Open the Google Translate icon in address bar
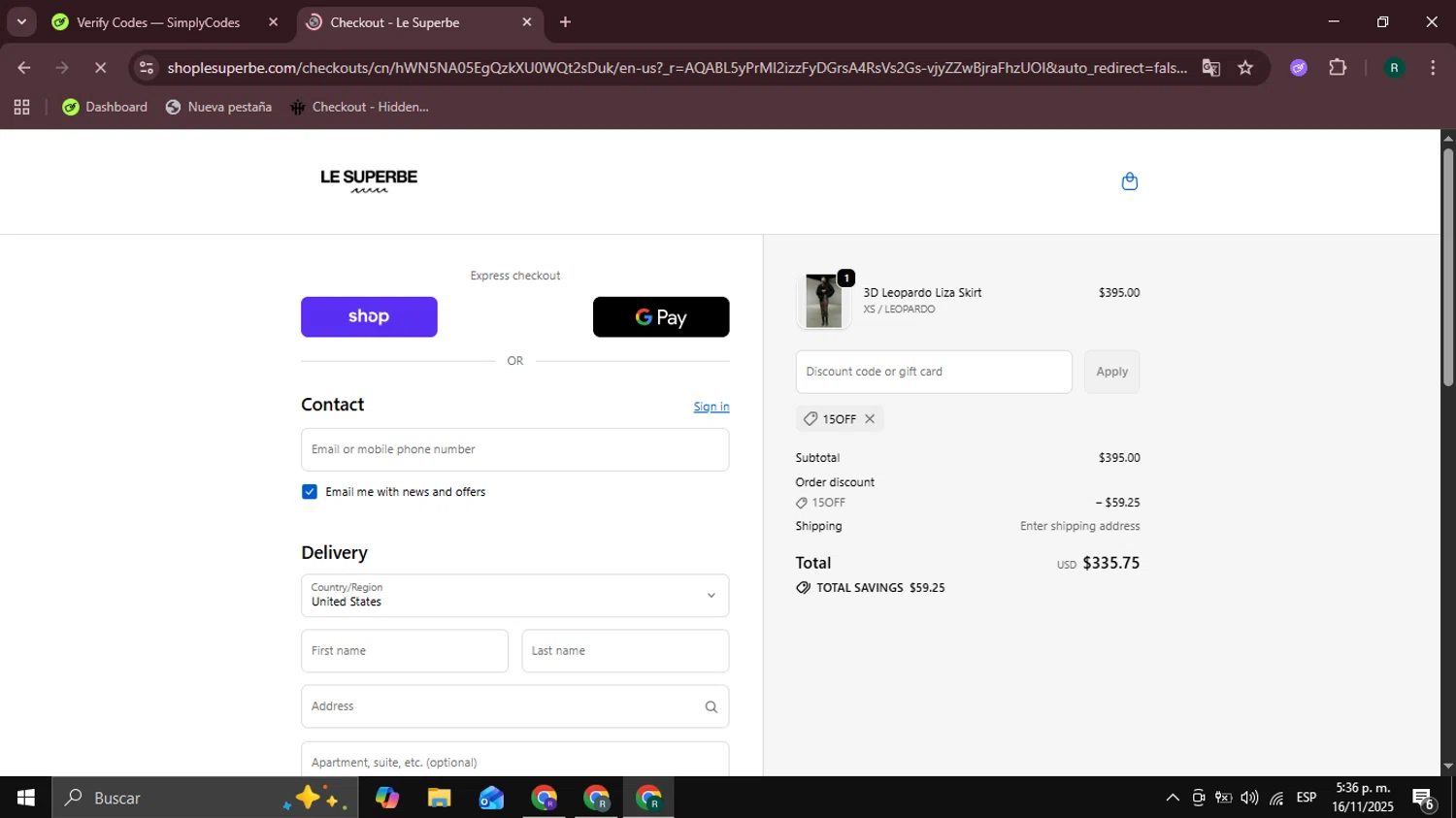 [x=1210, y=68]
